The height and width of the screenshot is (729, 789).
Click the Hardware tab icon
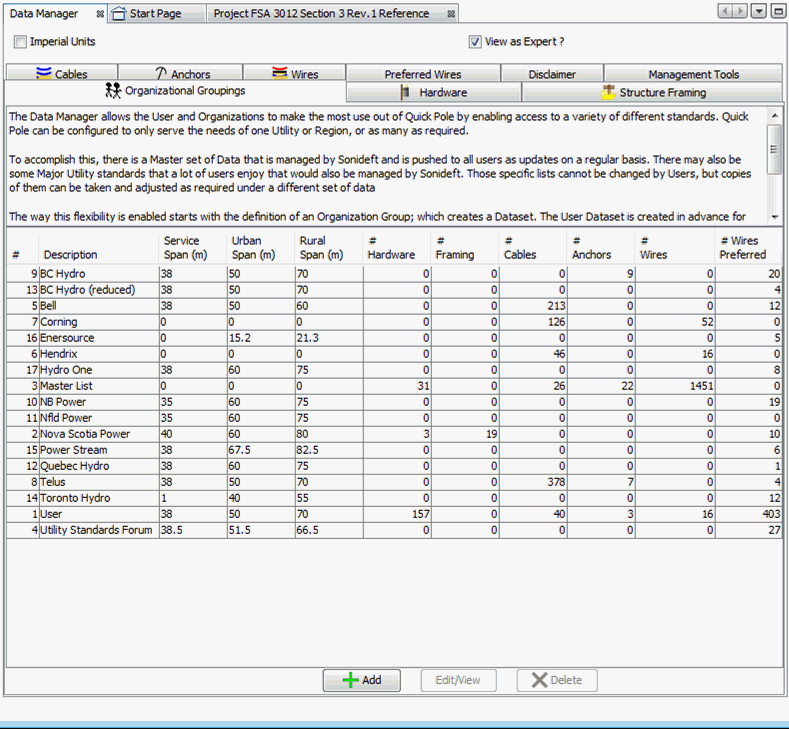click(404, 93)
